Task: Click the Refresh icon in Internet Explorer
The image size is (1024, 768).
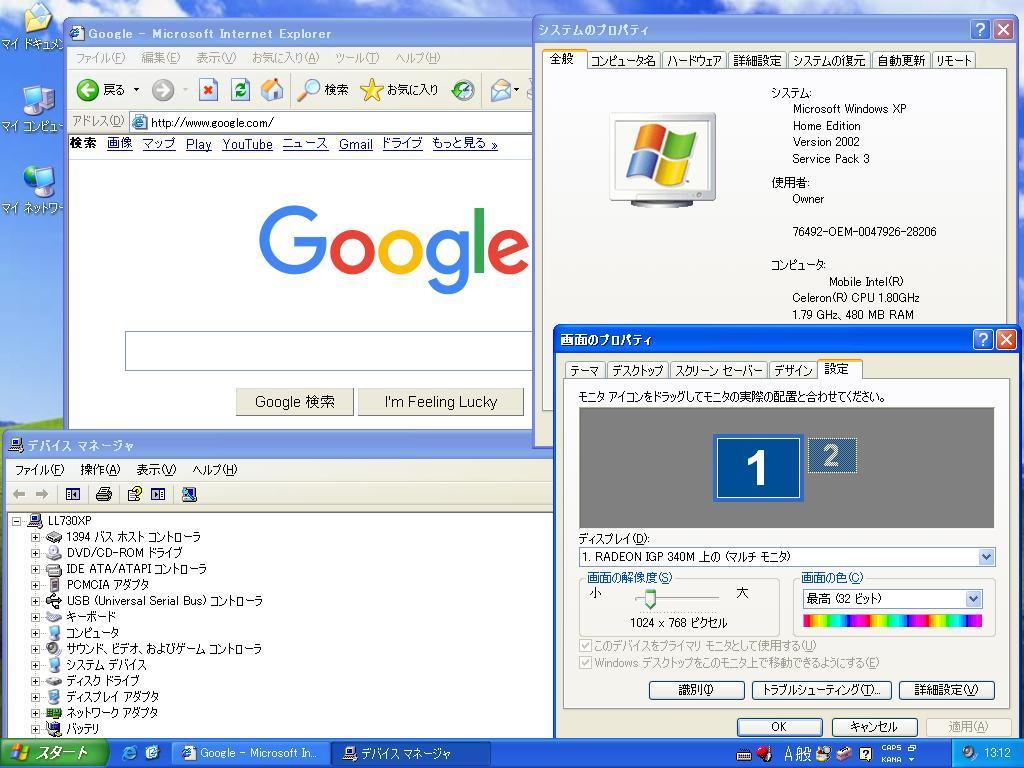Action: 240,89
